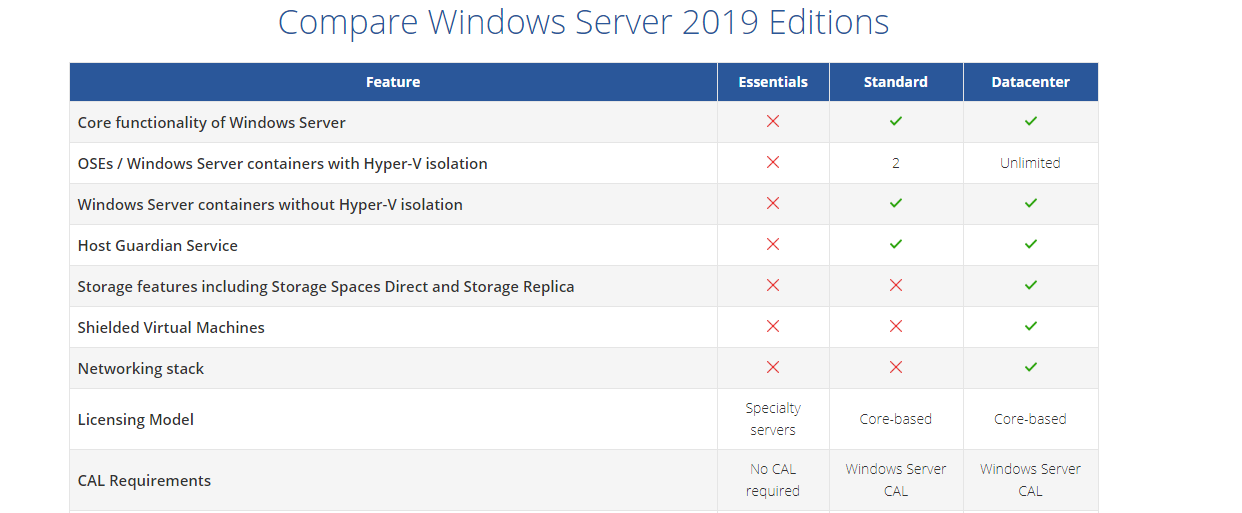Click the value 2 in the Standard column

pyautogui.click(x=896, y=163)
